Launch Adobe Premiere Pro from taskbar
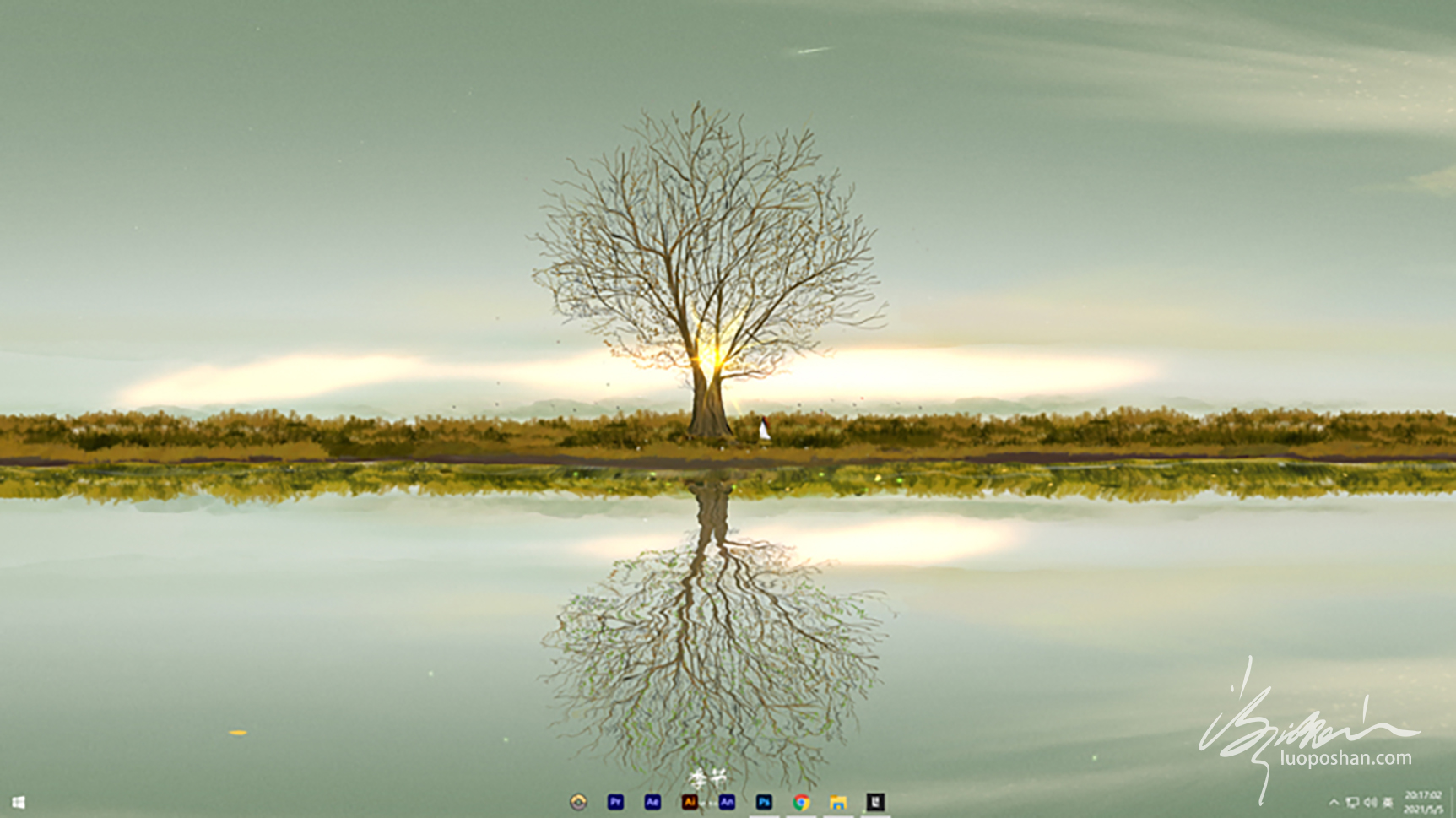 pos(615,802)
